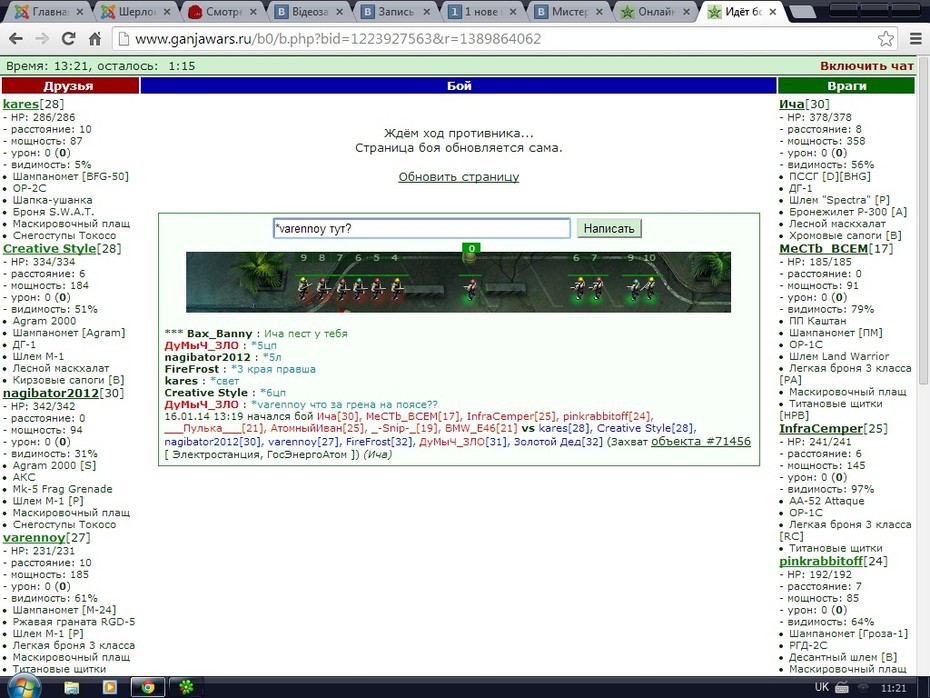This screenshot has height=698, width=930.
Task: Click the FireFrost chat message line
Action: tap(240, 369)
